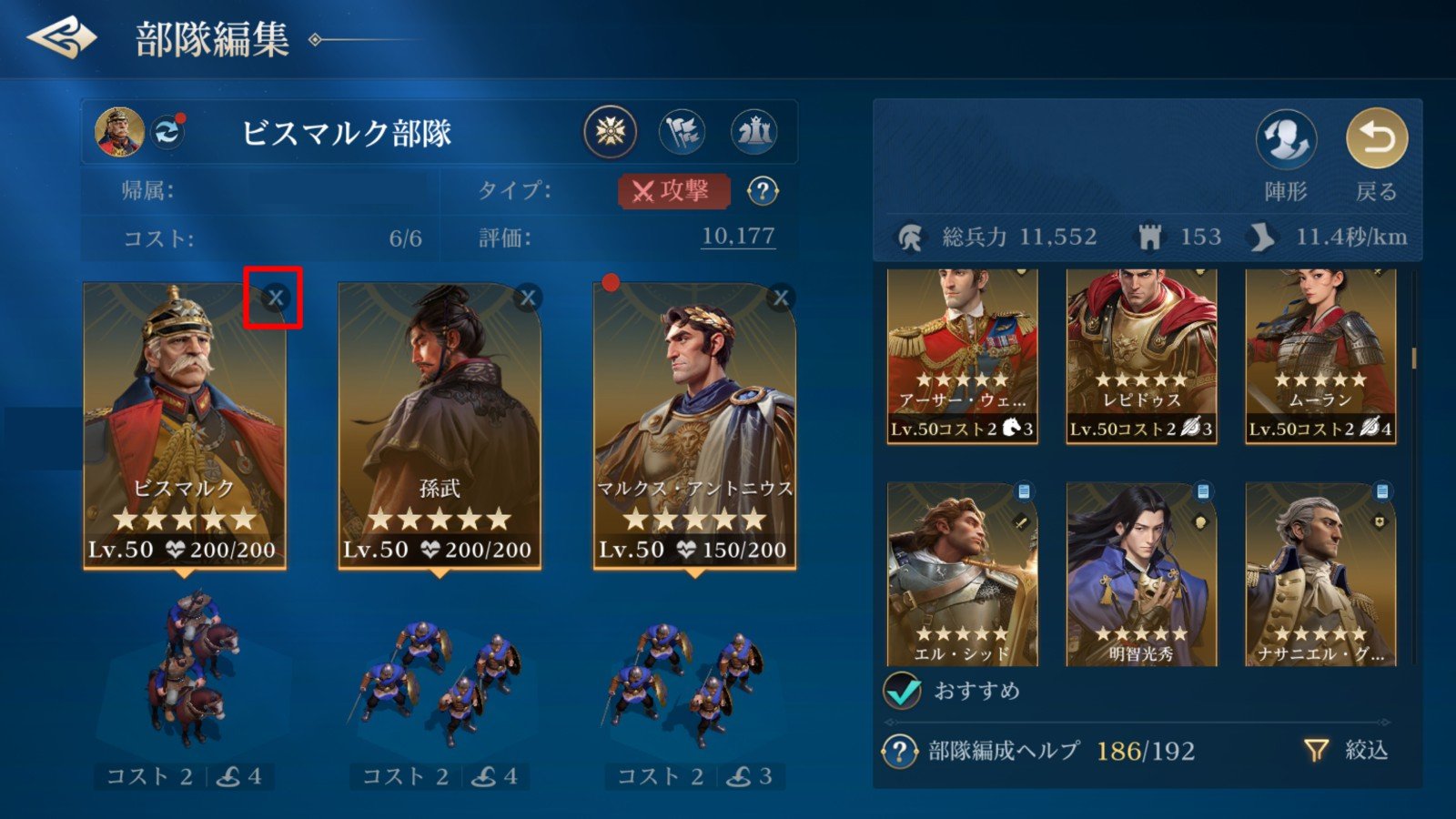1456x819 pixels.
Task: Open the 絞込 filter
Action: (x=1347, y=750)
